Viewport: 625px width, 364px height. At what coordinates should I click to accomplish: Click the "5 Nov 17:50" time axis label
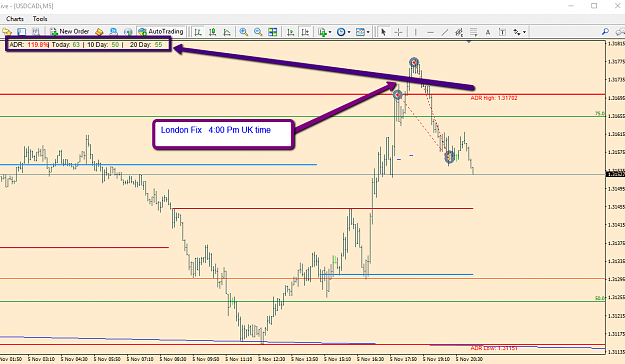tap(403, 359)
